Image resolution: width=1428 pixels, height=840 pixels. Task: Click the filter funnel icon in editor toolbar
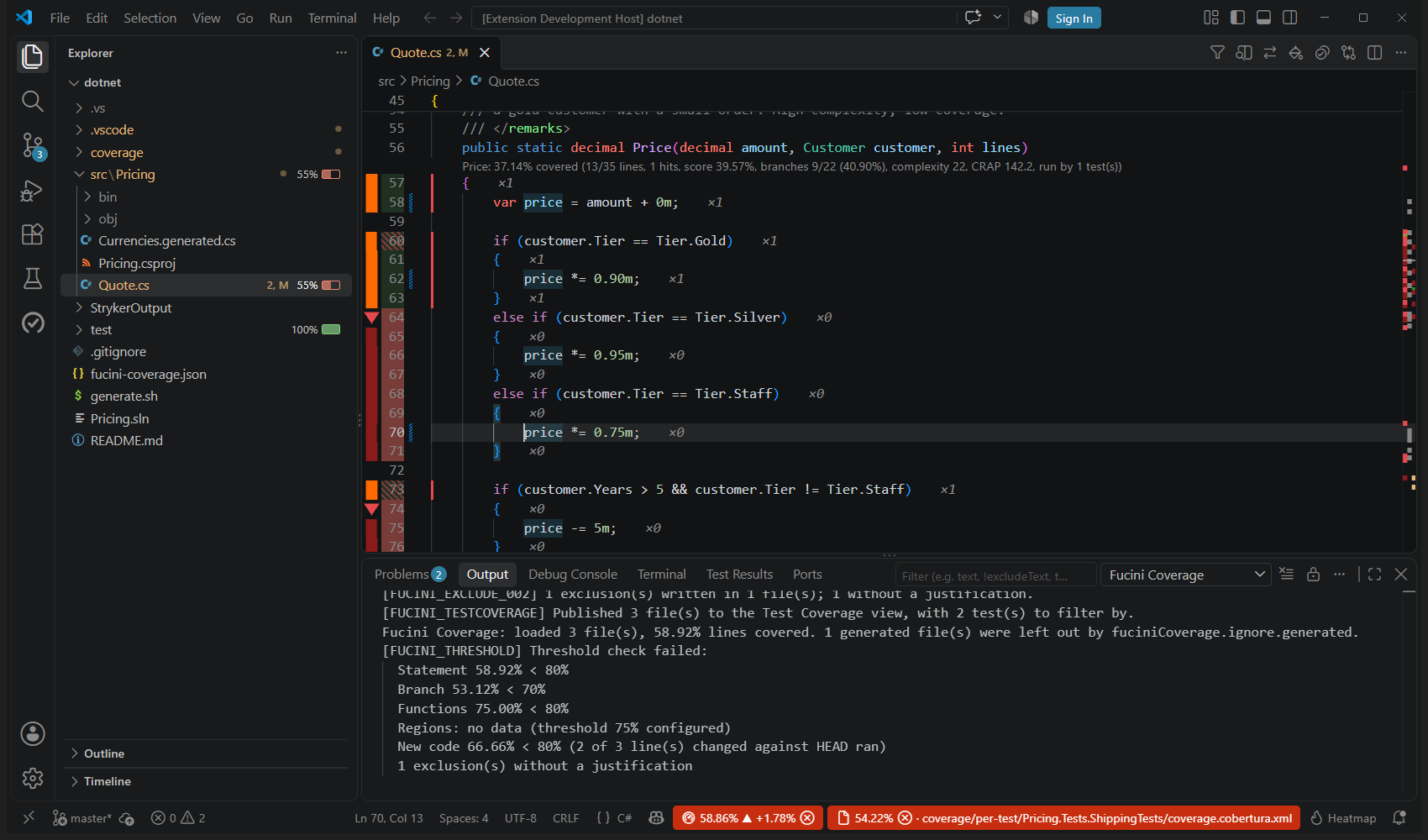tap(1217, 53)
